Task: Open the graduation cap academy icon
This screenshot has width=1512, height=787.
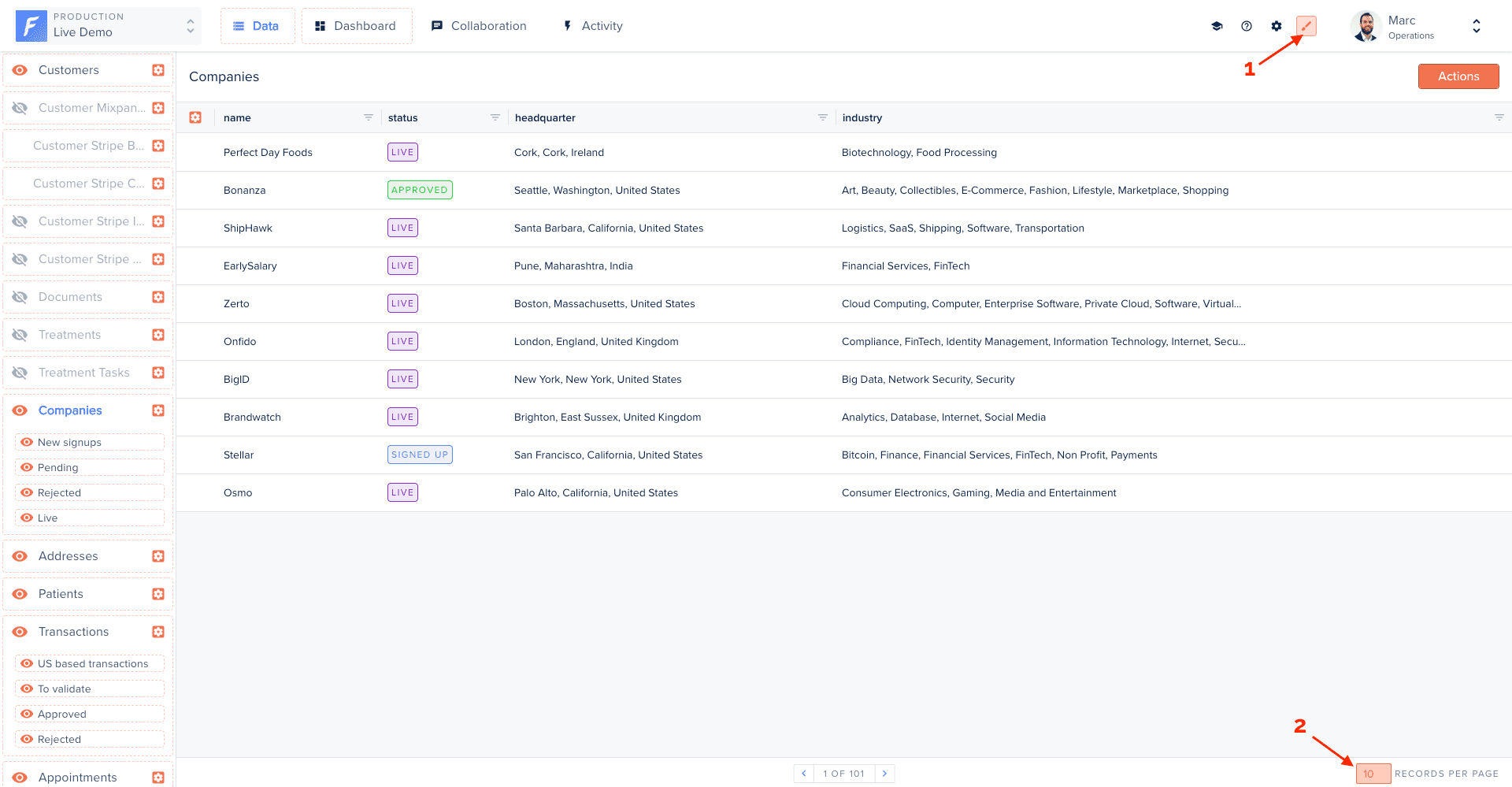Action: click(x=1217, y=26)
